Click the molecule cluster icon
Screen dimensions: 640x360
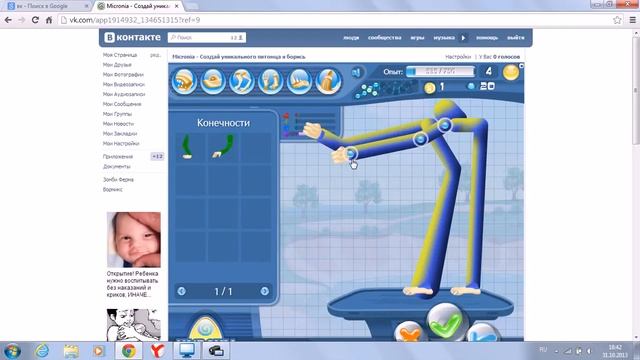pos(367,91)
